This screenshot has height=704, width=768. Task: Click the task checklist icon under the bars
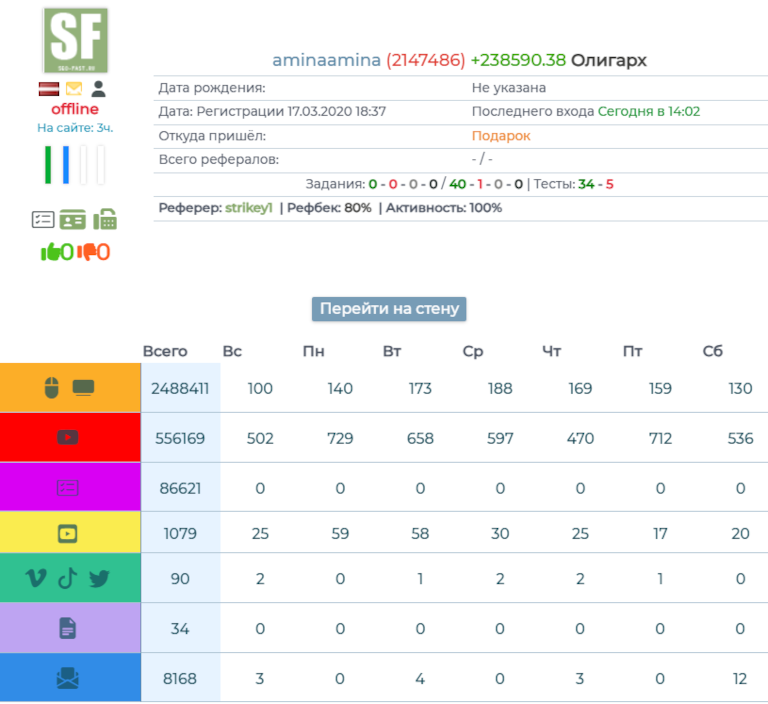[x=43, y=220]
